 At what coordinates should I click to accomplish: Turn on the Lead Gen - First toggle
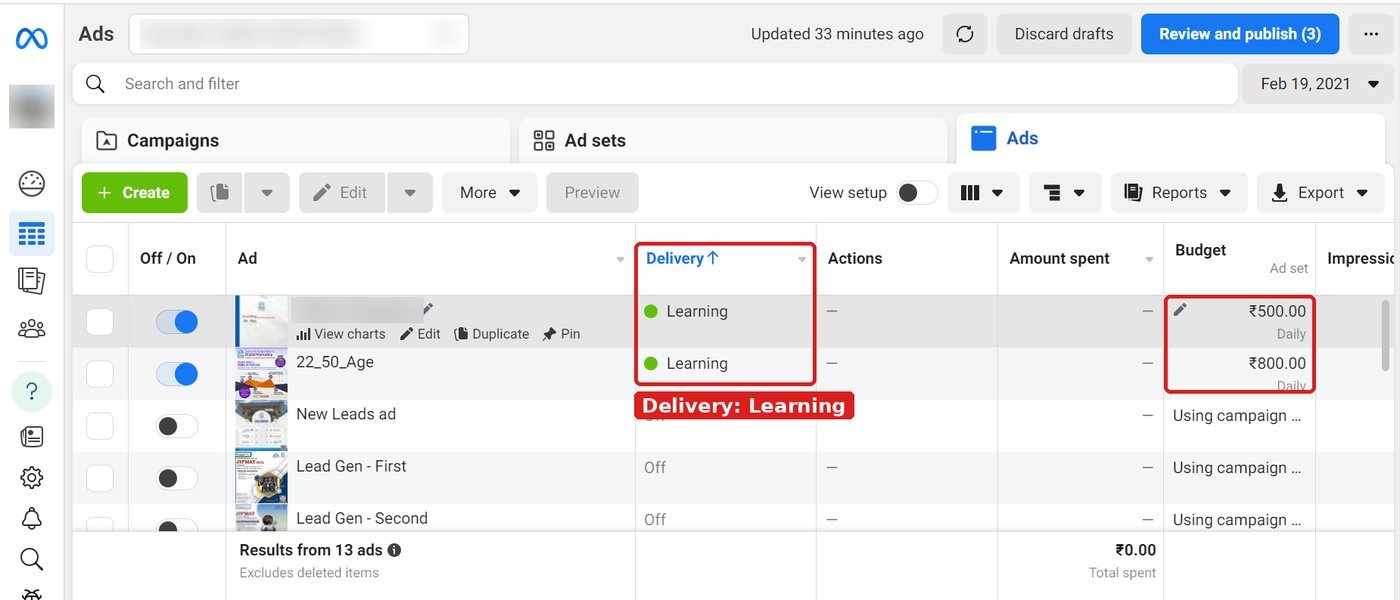[x=177, y=478]
